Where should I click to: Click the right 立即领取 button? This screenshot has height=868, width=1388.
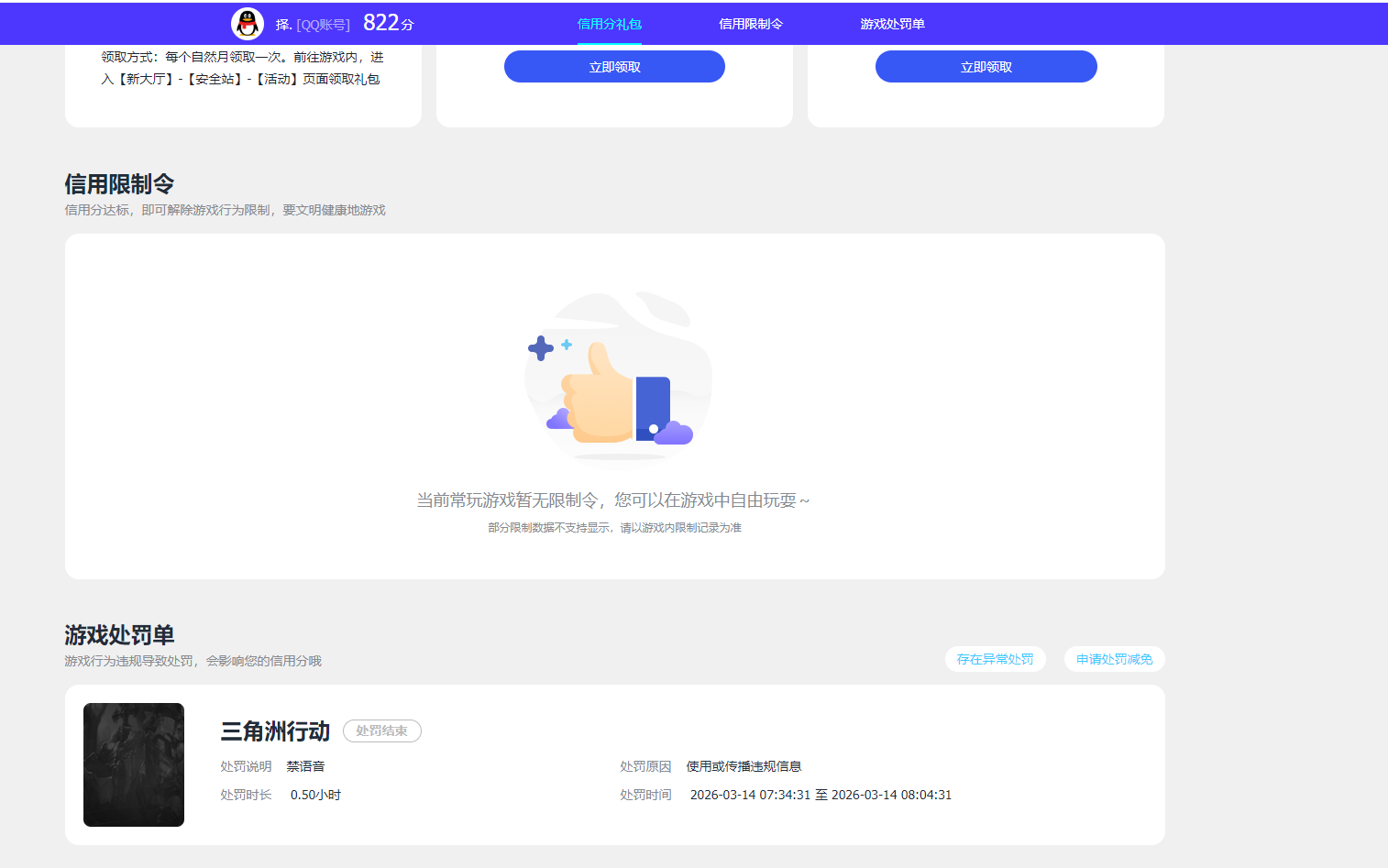click(986, 66)
